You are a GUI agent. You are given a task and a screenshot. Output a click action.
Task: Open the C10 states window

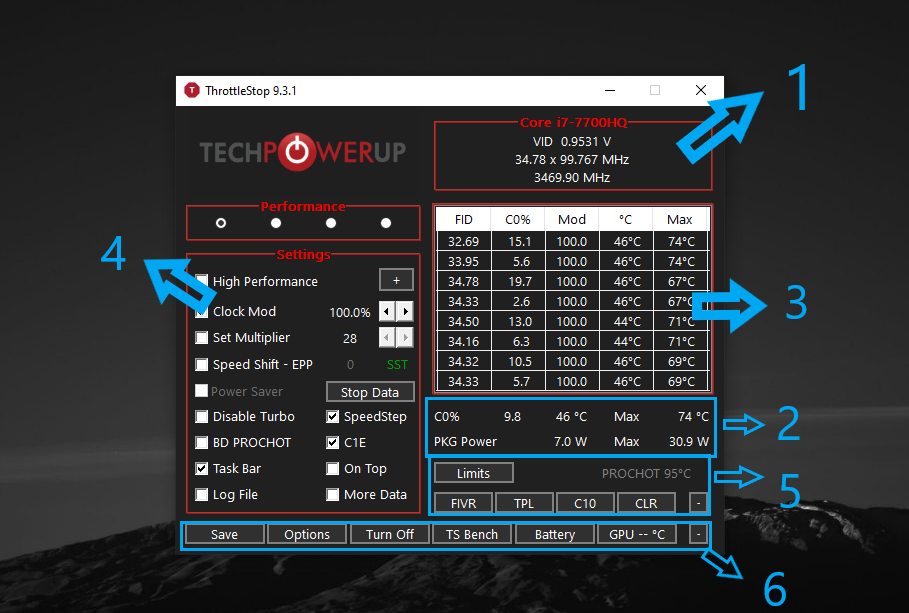click(585, 503)
